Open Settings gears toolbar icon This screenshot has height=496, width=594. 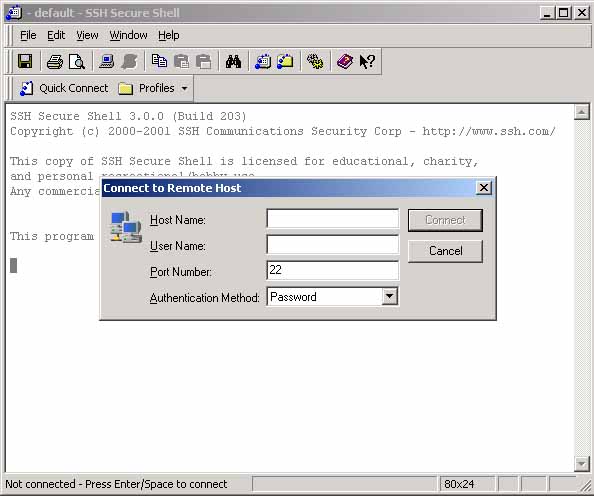point(315,61)
